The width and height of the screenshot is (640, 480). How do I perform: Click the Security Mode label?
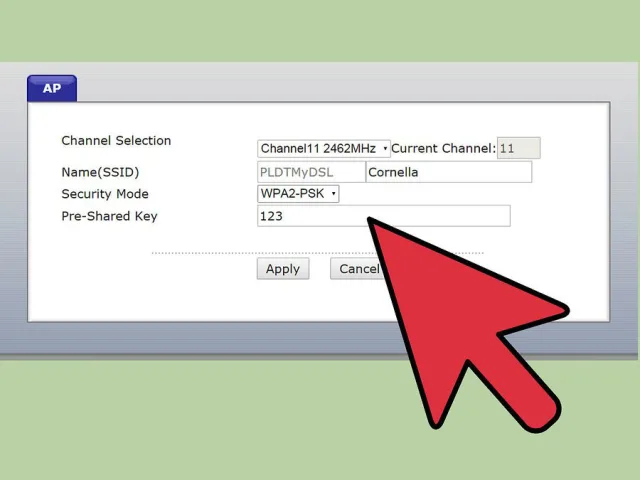point(105,194)
